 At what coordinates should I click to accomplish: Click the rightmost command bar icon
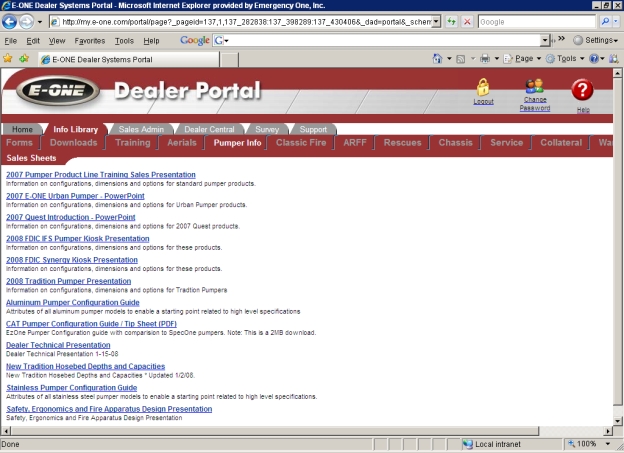pos(614,59)
